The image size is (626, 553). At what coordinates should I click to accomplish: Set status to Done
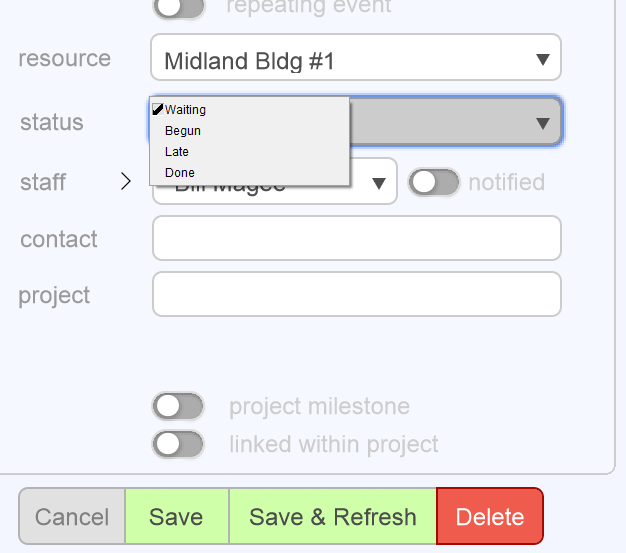(180, 173)
